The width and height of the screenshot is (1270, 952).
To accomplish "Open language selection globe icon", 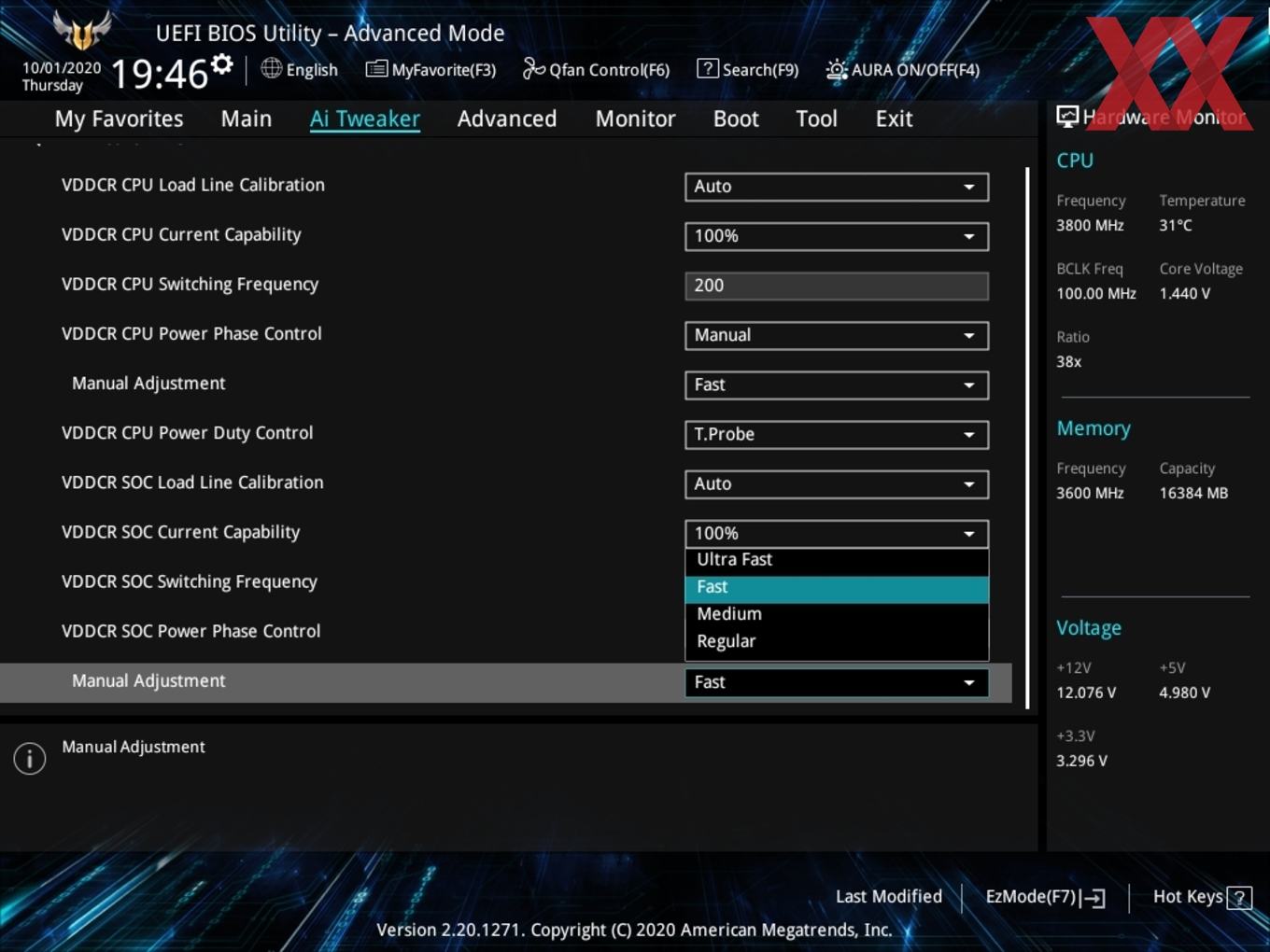I will 272,68.
